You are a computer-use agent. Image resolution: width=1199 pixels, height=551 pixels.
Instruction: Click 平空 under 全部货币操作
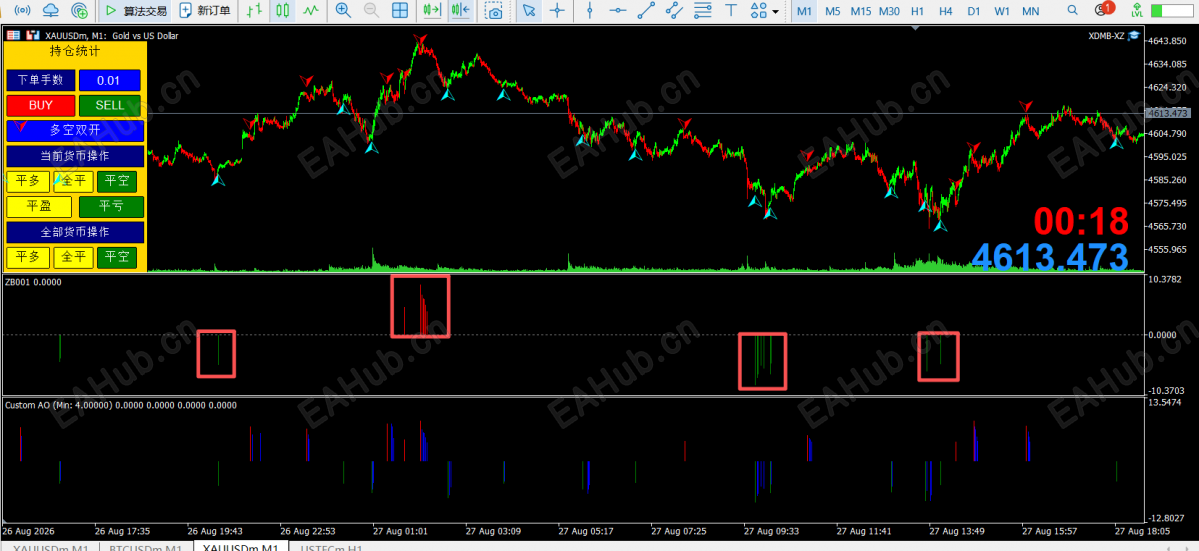[117, 258]
